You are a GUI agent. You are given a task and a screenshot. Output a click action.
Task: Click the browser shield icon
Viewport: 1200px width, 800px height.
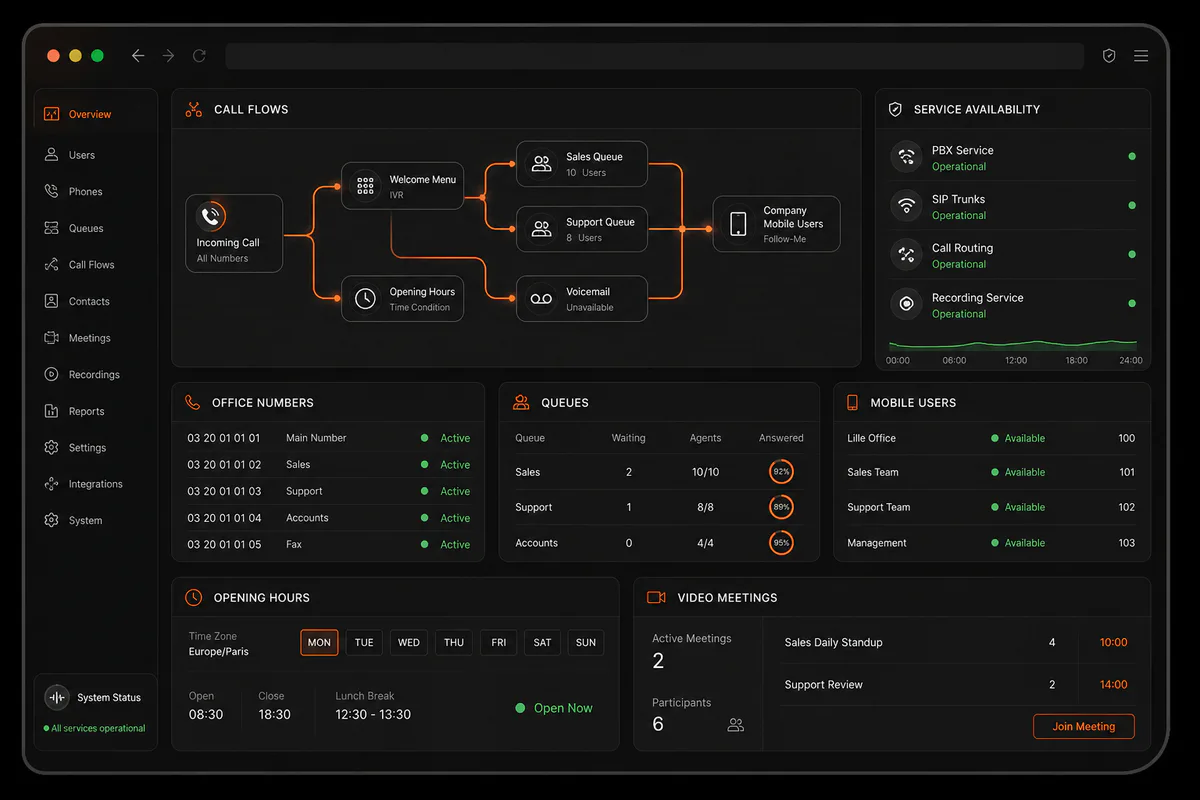1109,56
